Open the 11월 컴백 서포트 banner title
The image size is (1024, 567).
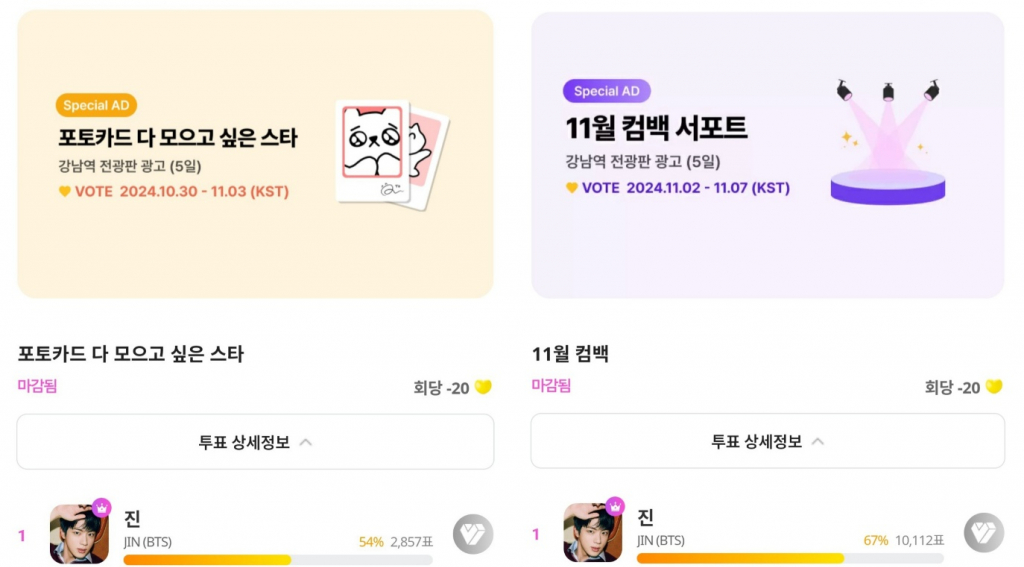point(656,128)
